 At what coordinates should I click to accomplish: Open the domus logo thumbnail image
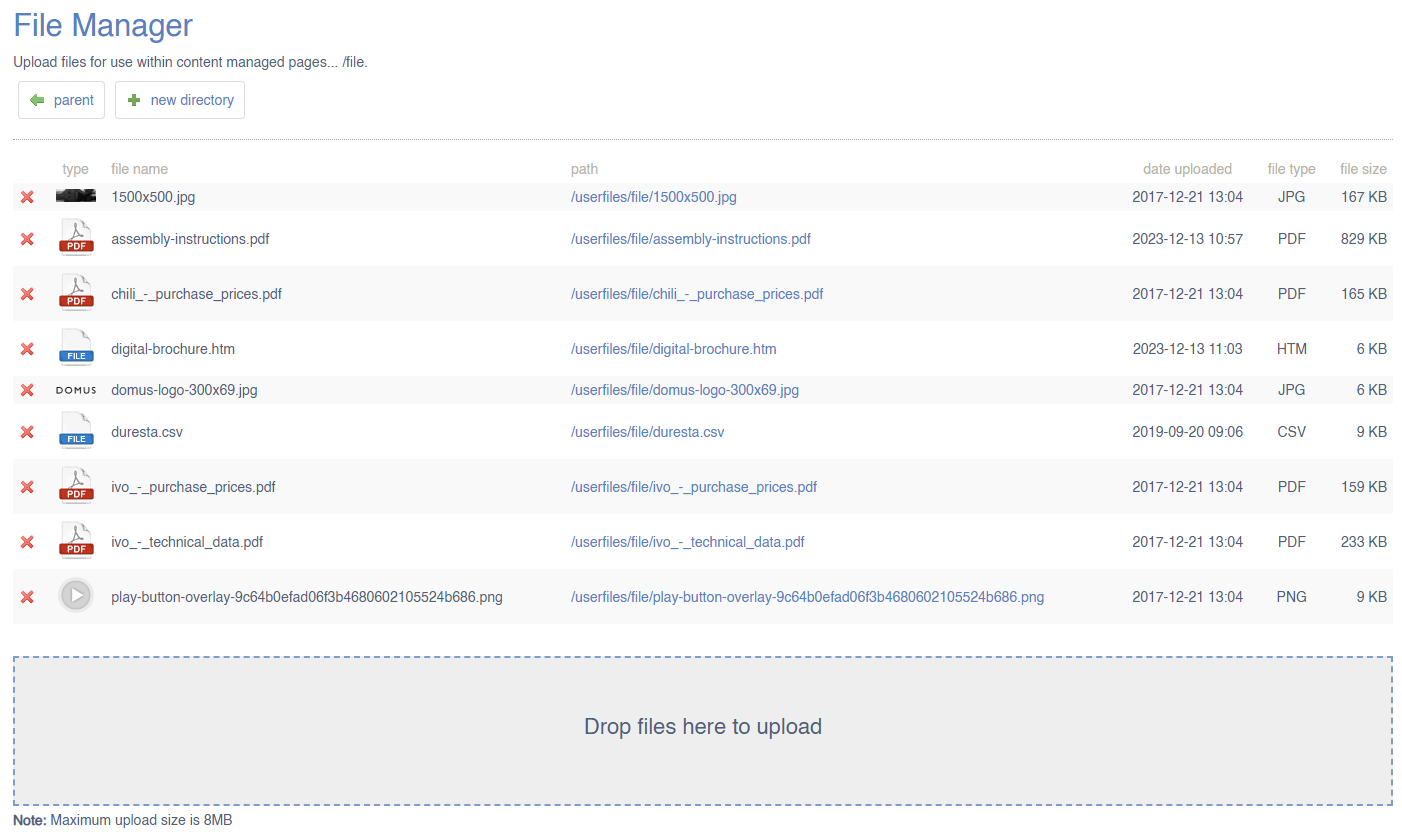coord(76,390)
